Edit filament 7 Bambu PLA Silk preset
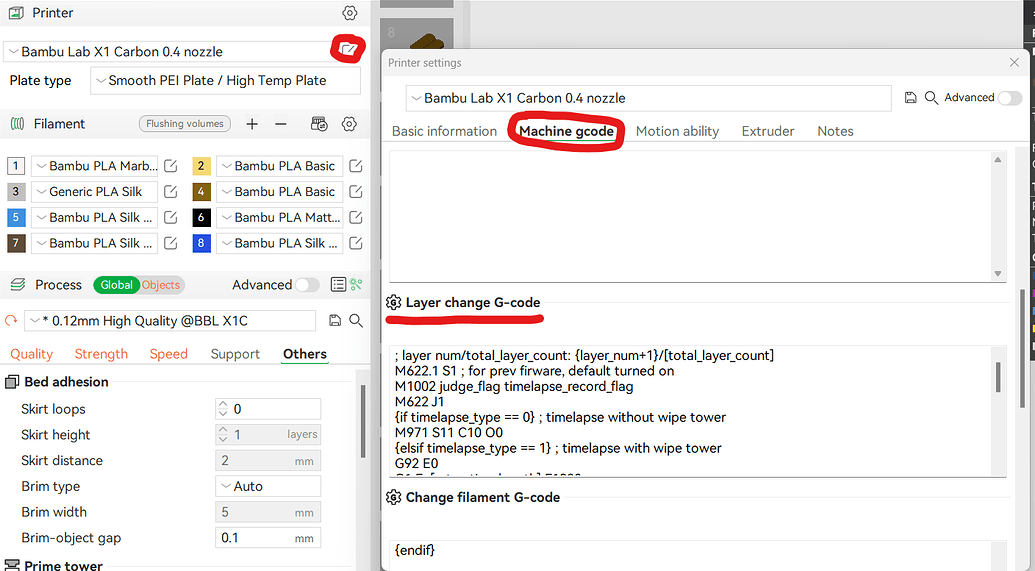Image resolution: width=1035 pixels, height=571 pixels. (x=170, y=243)
